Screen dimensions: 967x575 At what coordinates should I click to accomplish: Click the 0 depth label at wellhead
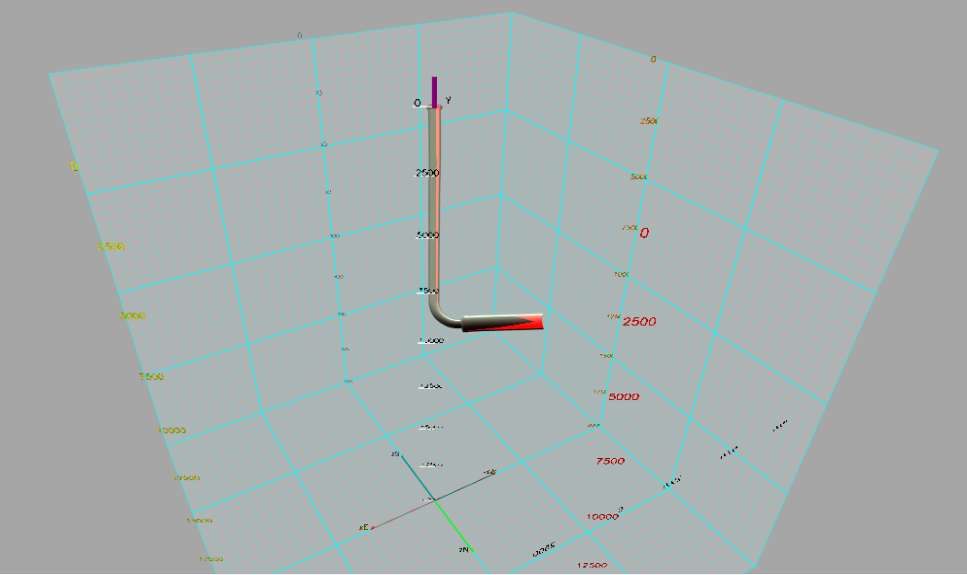[417, 103]
